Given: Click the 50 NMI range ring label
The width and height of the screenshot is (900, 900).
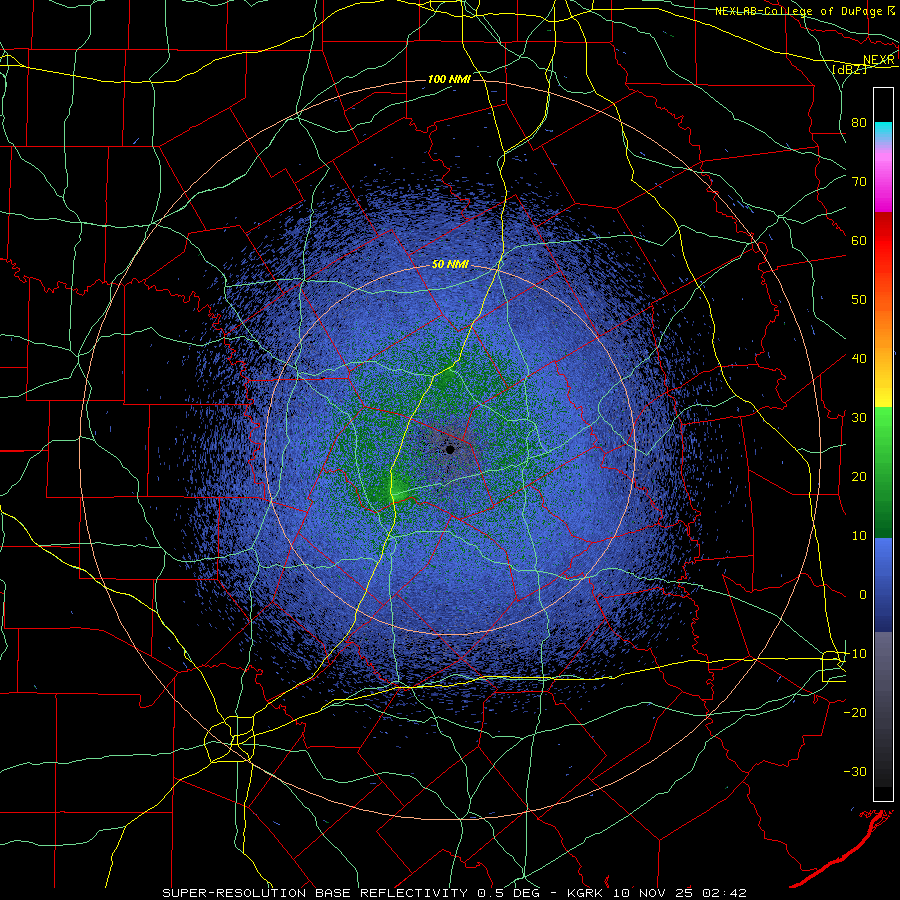Looking at the screenshot, I should [x=450, y=265].
